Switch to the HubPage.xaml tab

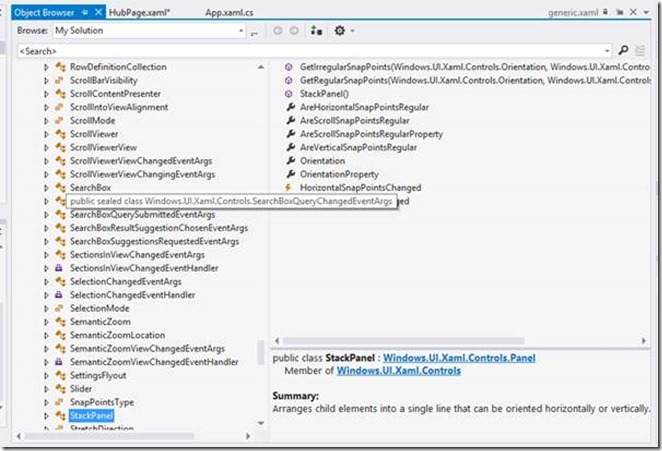139,12
